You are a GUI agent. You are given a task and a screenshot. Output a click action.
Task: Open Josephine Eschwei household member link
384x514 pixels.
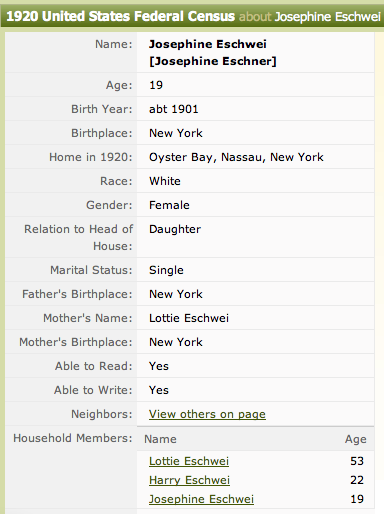click(201, 499)
